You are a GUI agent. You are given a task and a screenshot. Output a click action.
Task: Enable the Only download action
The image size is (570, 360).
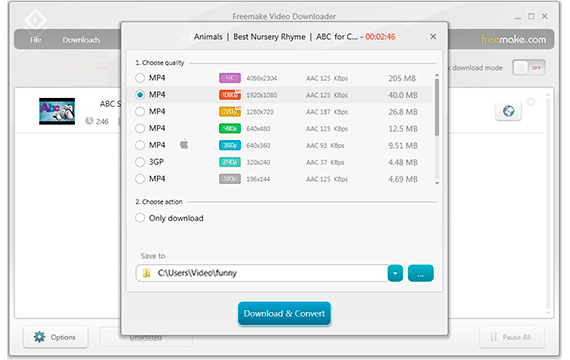coord(140,218)
